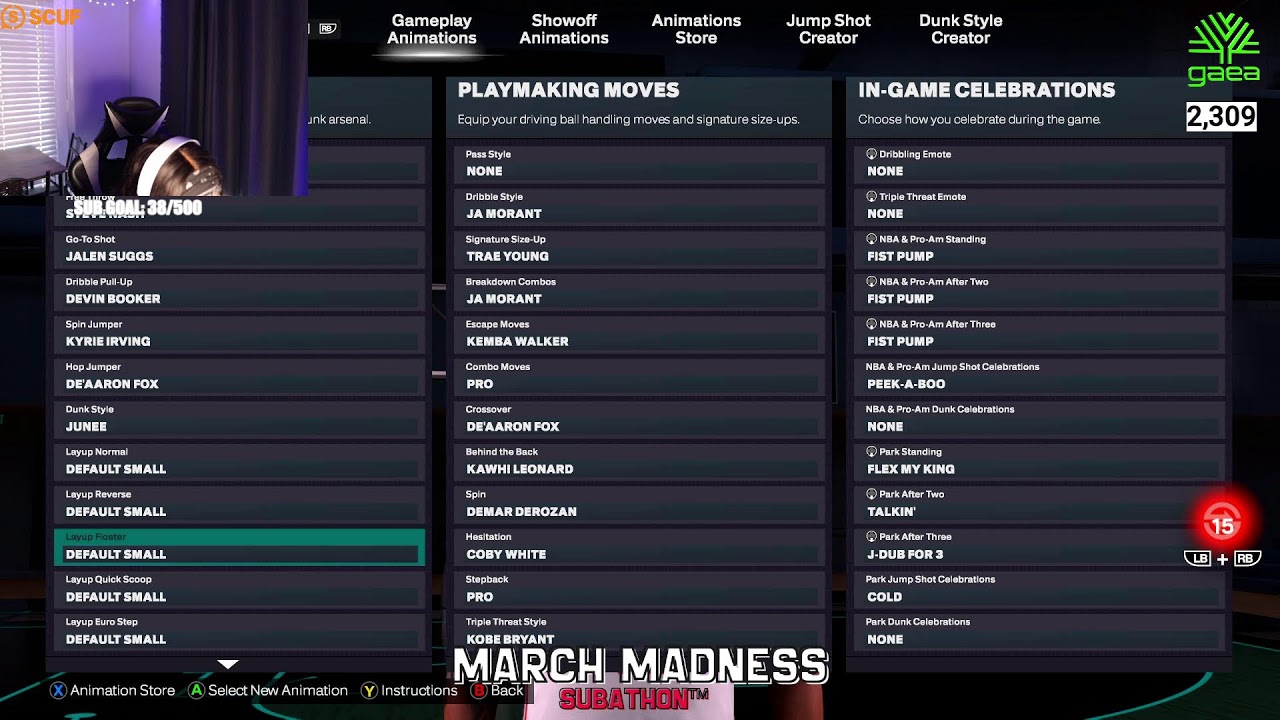The height and width of the screenshot is (720, 1280).
Task: Click the emote icon beside Dribbling Emote
Action: tap(871, 154)
